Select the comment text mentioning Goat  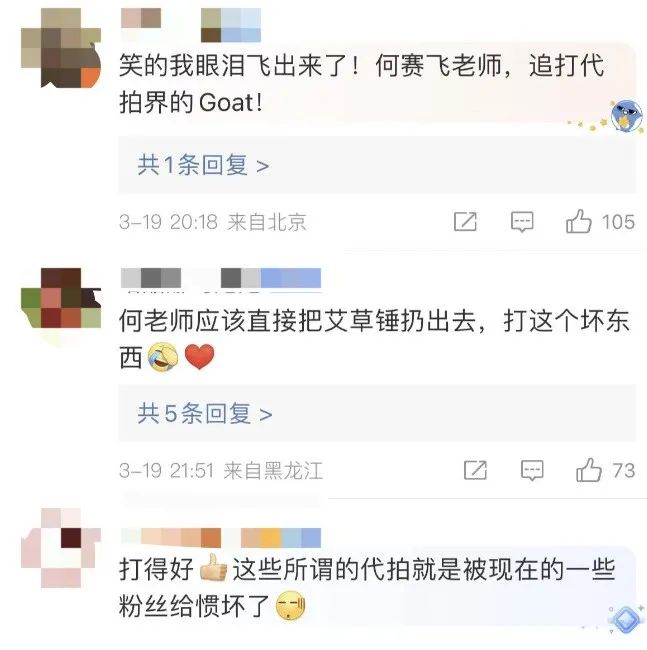(x=361, y=84)
